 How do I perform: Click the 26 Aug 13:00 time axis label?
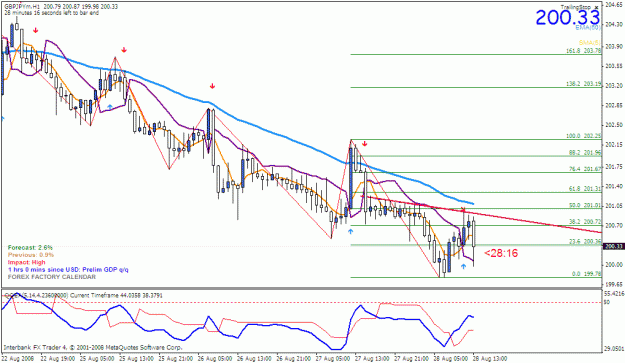pyautogui.click(x=254, y=359)
